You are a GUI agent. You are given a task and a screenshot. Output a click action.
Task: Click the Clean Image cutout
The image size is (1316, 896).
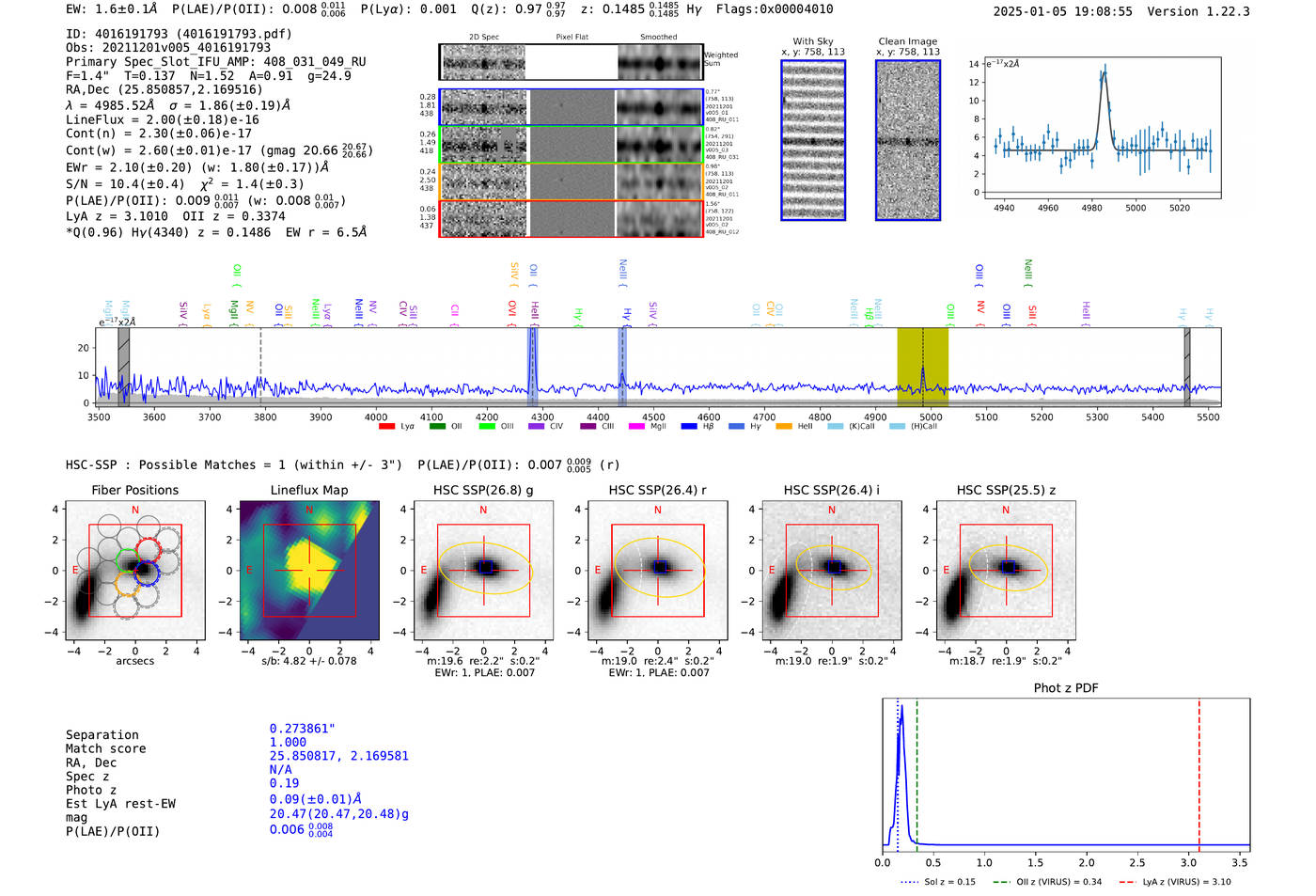coord(908,140)
